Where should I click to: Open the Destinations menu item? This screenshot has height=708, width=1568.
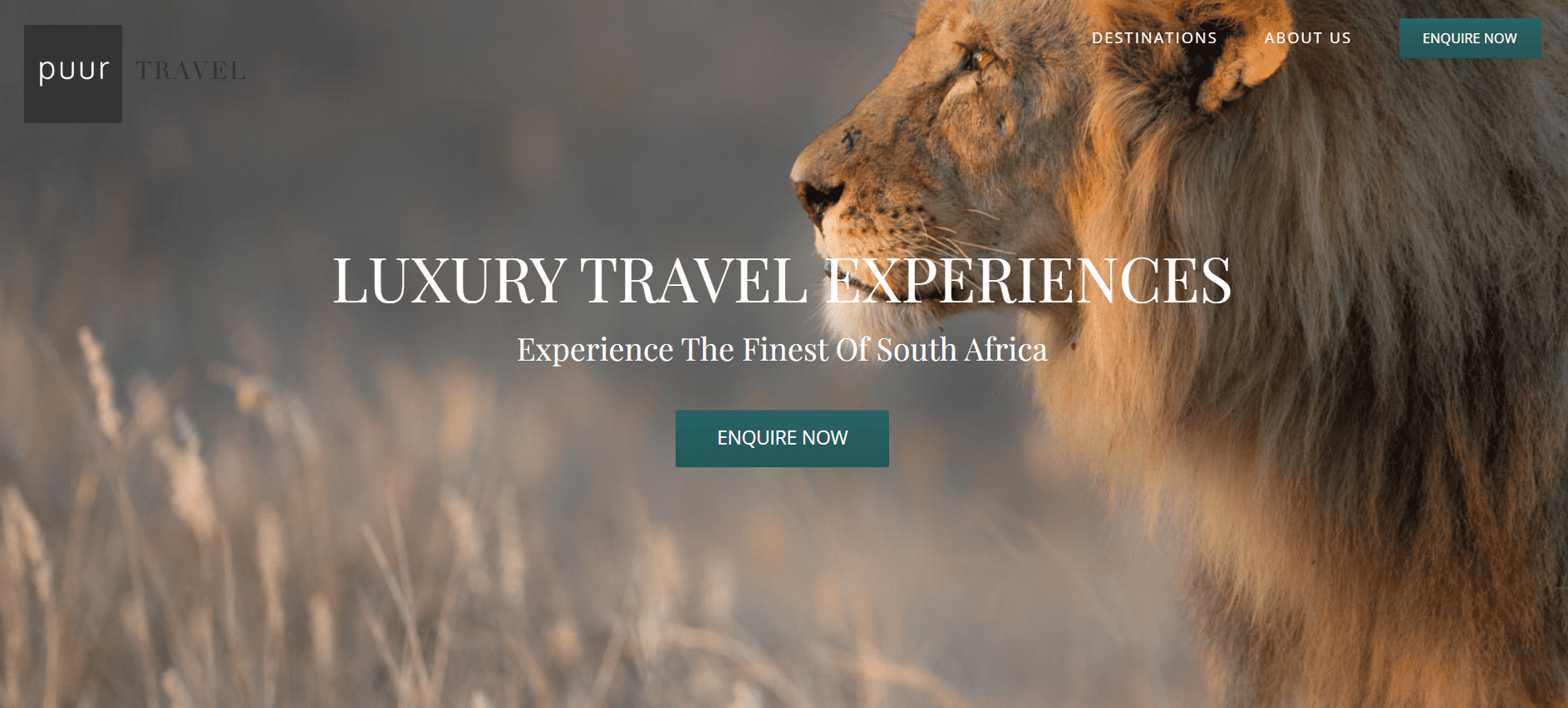[x=1154, y=38]
